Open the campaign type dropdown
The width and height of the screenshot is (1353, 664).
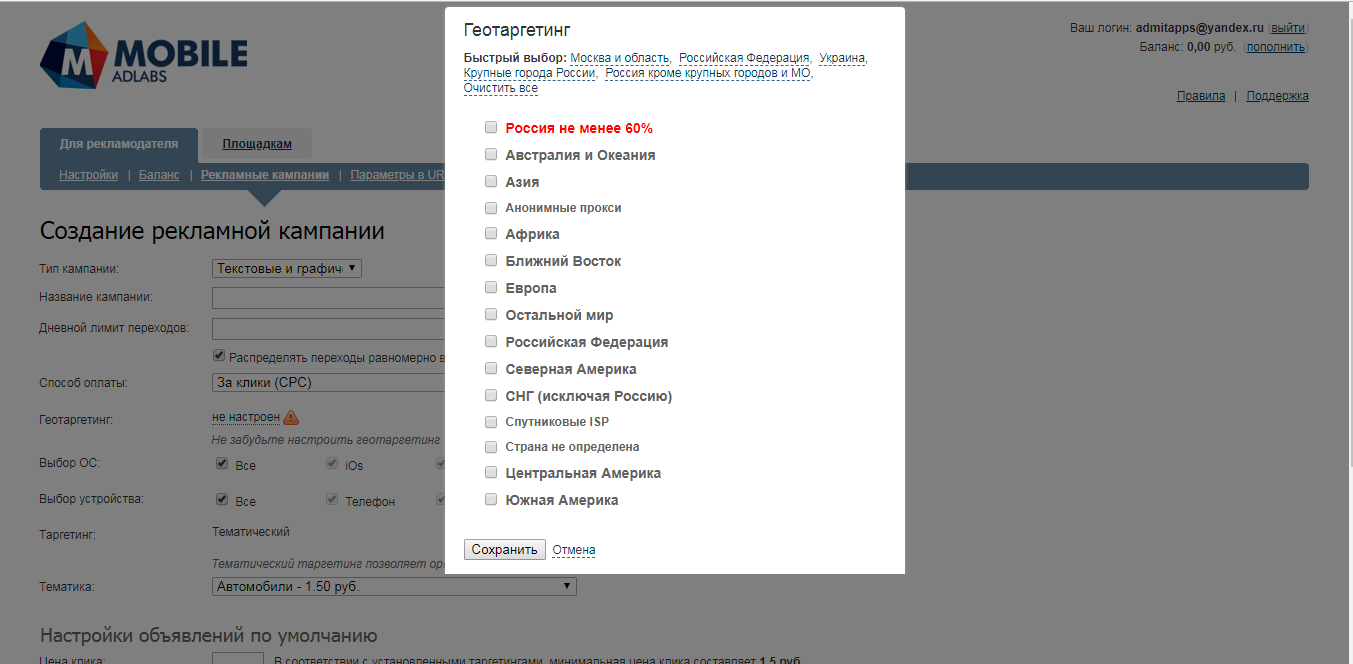[x=287, y=269]
